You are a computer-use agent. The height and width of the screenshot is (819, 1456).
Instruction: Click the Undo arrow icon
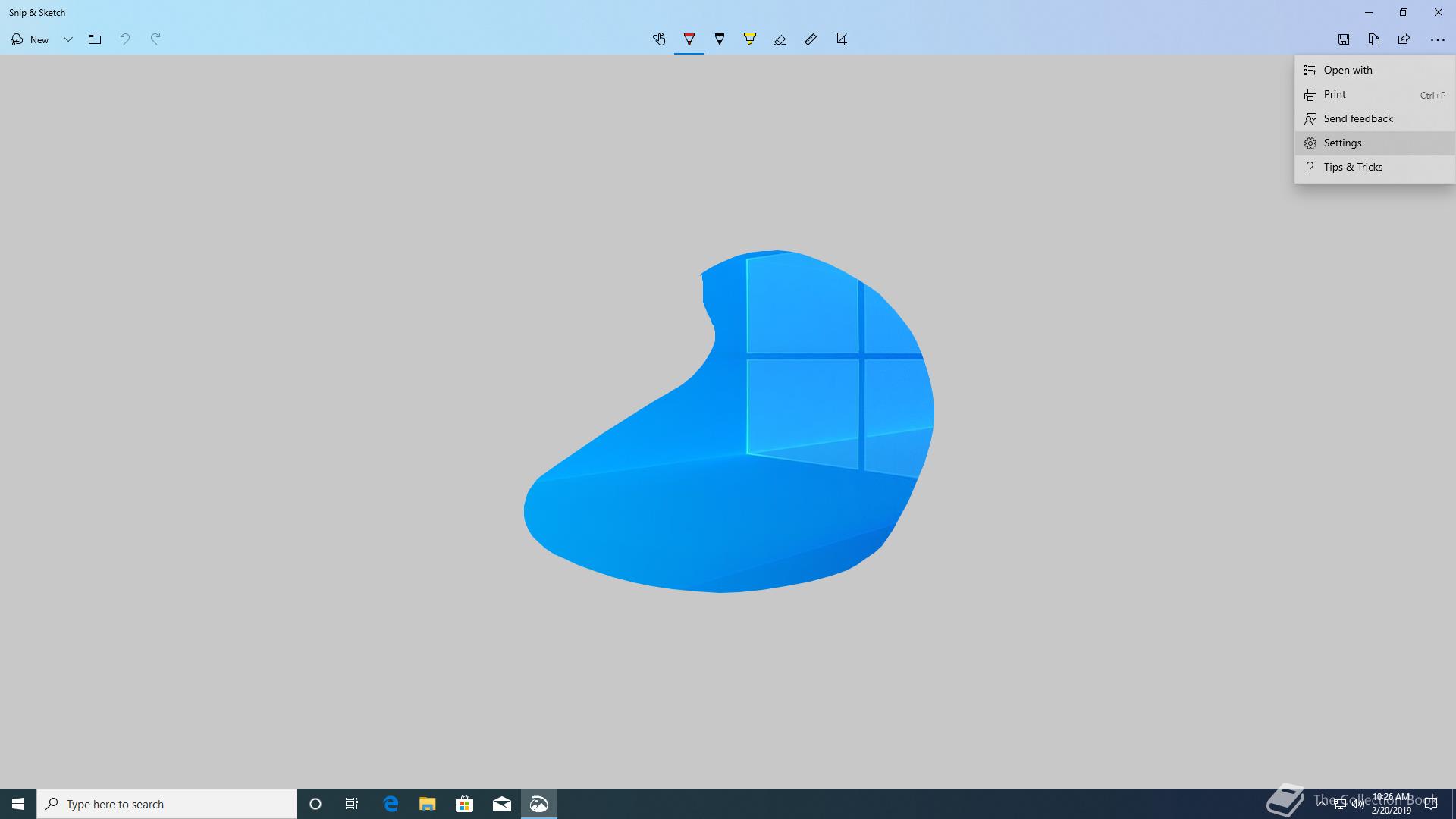click(125, 39)
